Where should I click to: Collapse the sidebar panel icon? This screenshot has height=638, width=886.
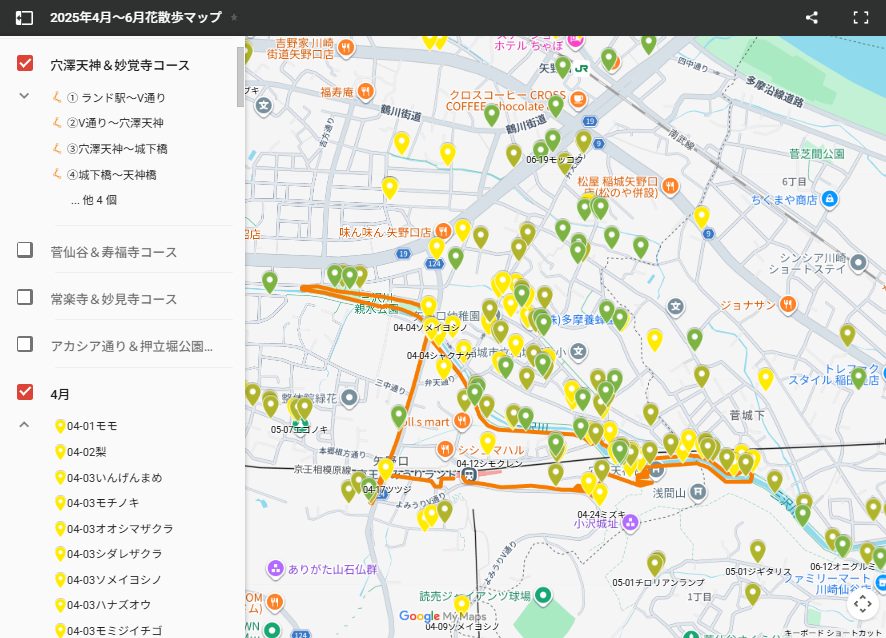pos(24,18)
